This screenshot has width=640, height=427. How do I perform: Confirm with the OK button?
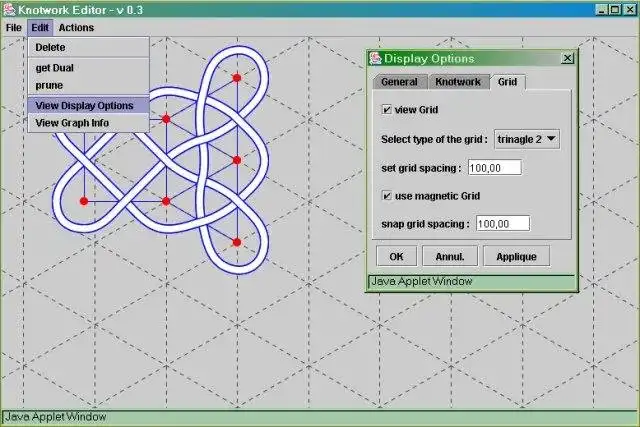coord(396,256)
